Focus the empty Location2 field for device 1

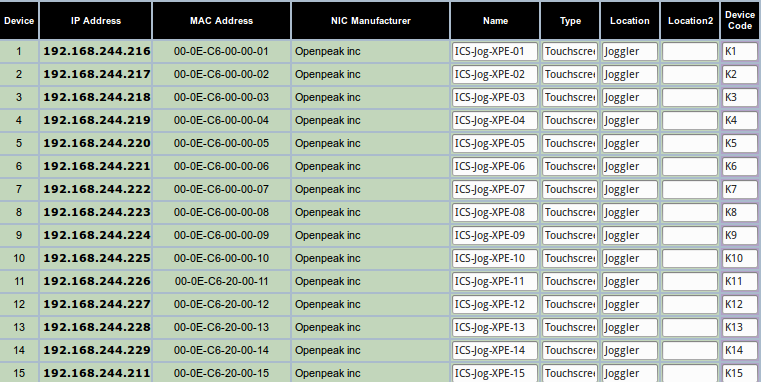point(690,51)
